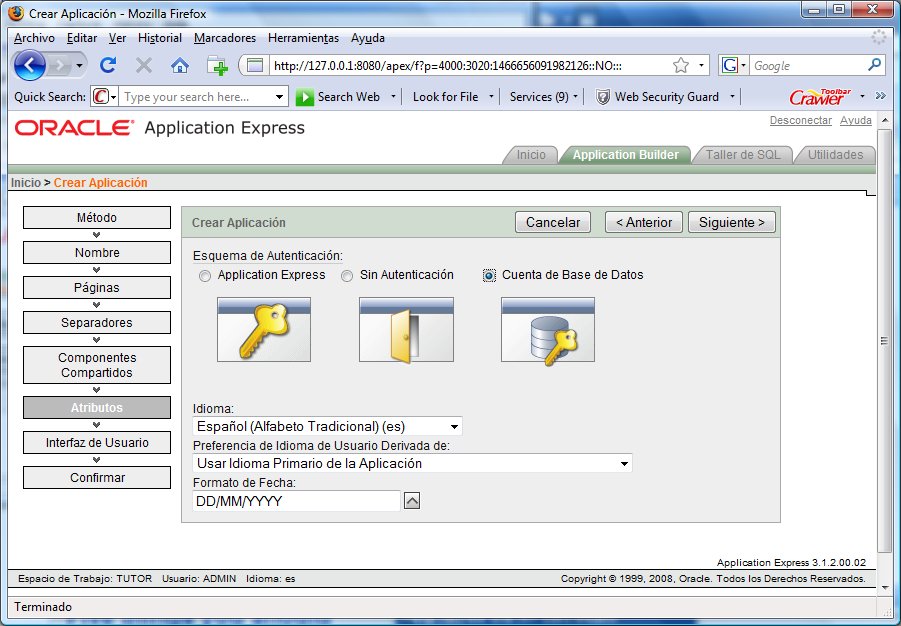Click the key image for Application Express
901x626 pixels.
(264, 329)
